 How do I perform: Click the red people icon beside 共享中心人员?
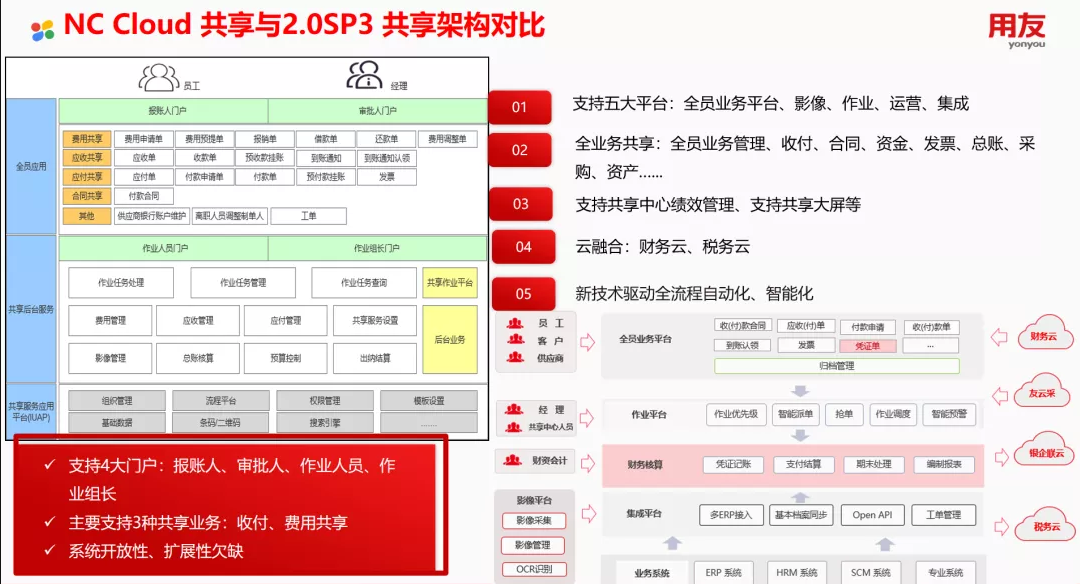[514, 427]
